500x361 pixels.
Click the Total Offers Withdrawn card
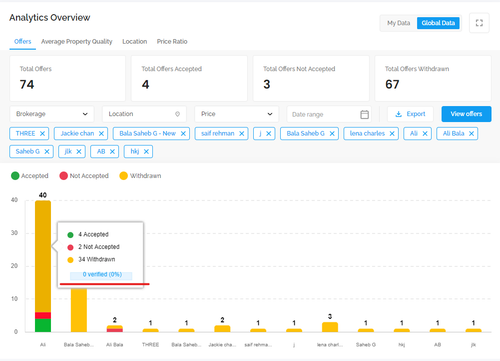click(x=433, y=78)
